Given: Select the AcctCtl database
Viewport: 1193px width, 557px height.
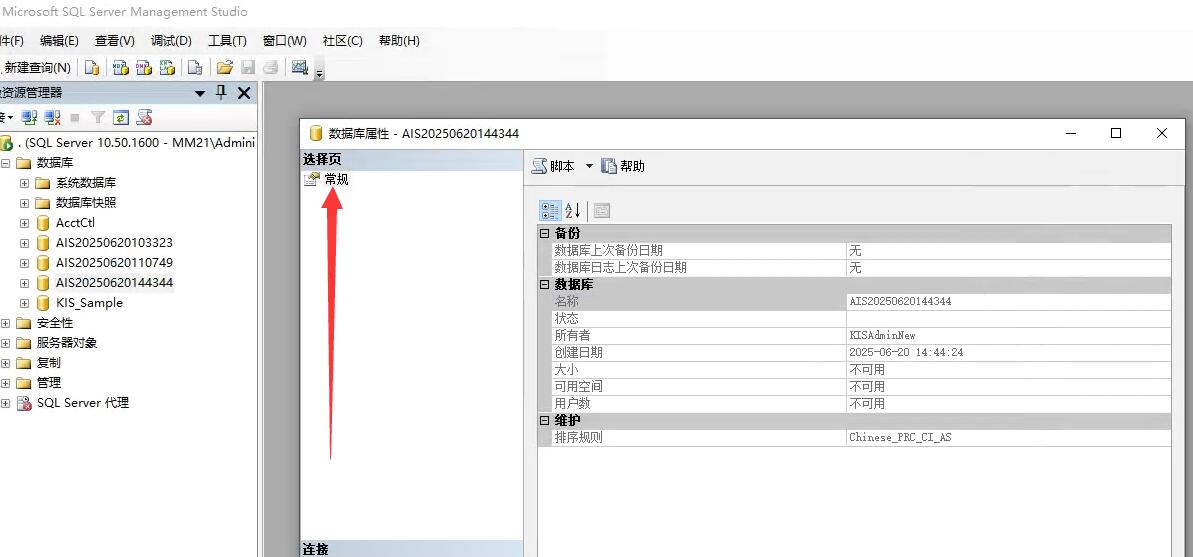Looking at the screenshot, I should pos(75,223).
